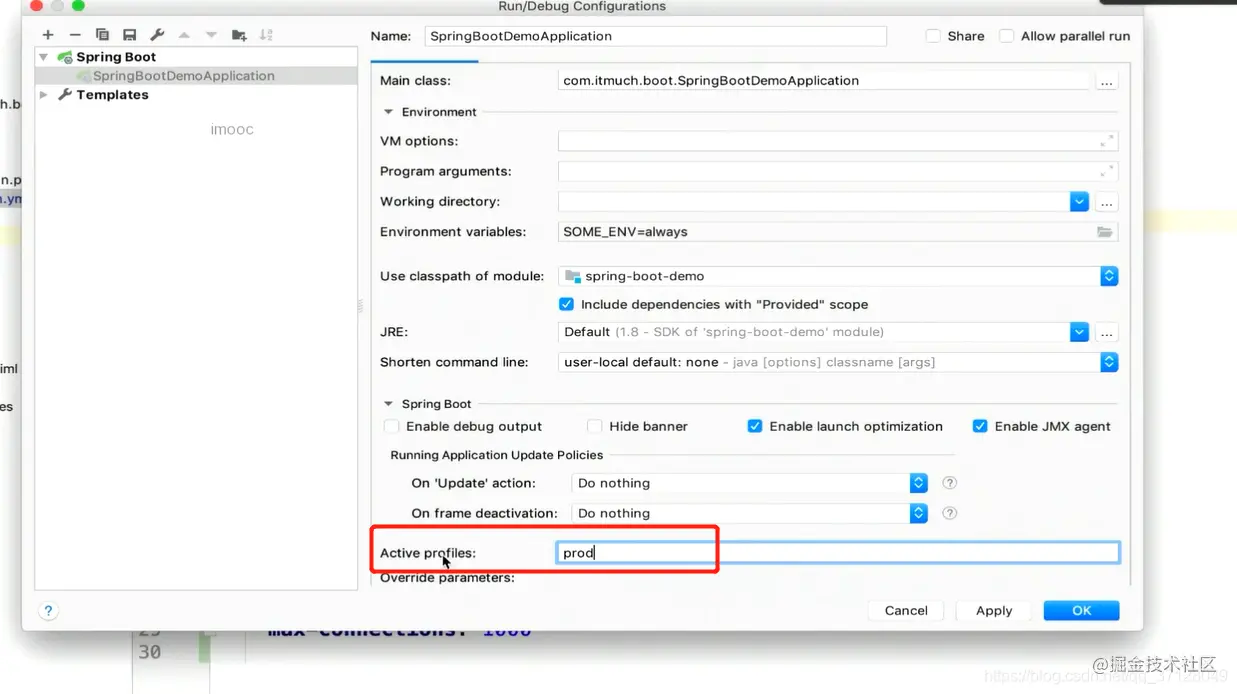The width and height of the screenshot is (1237, 694).
Task: Save the configuration with the floppy icon
Action: 129,35
